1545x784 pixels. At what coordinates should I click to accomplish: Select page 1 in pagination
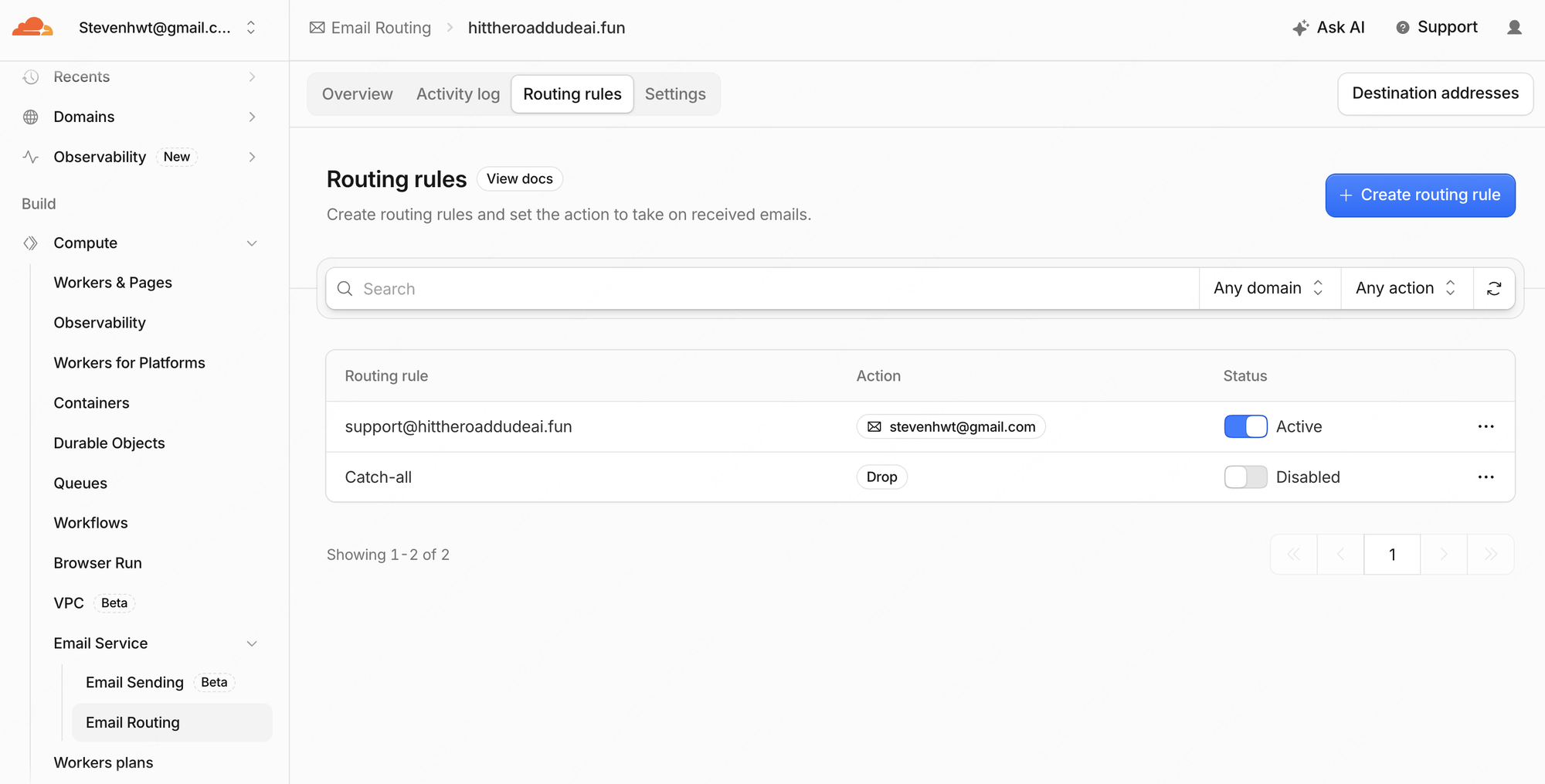click(x=1392, y=555)
